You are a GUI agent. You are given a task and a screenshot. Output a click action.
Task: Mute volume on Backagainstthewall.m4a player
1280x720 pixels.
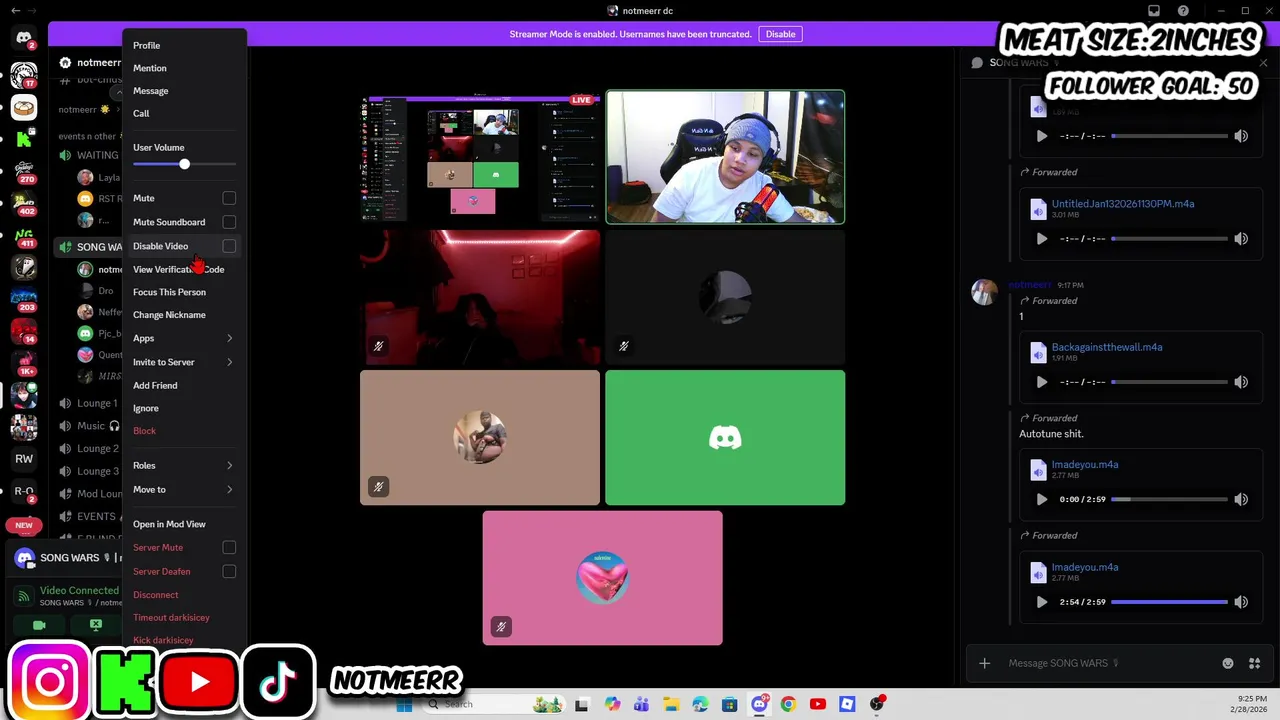1241,382
